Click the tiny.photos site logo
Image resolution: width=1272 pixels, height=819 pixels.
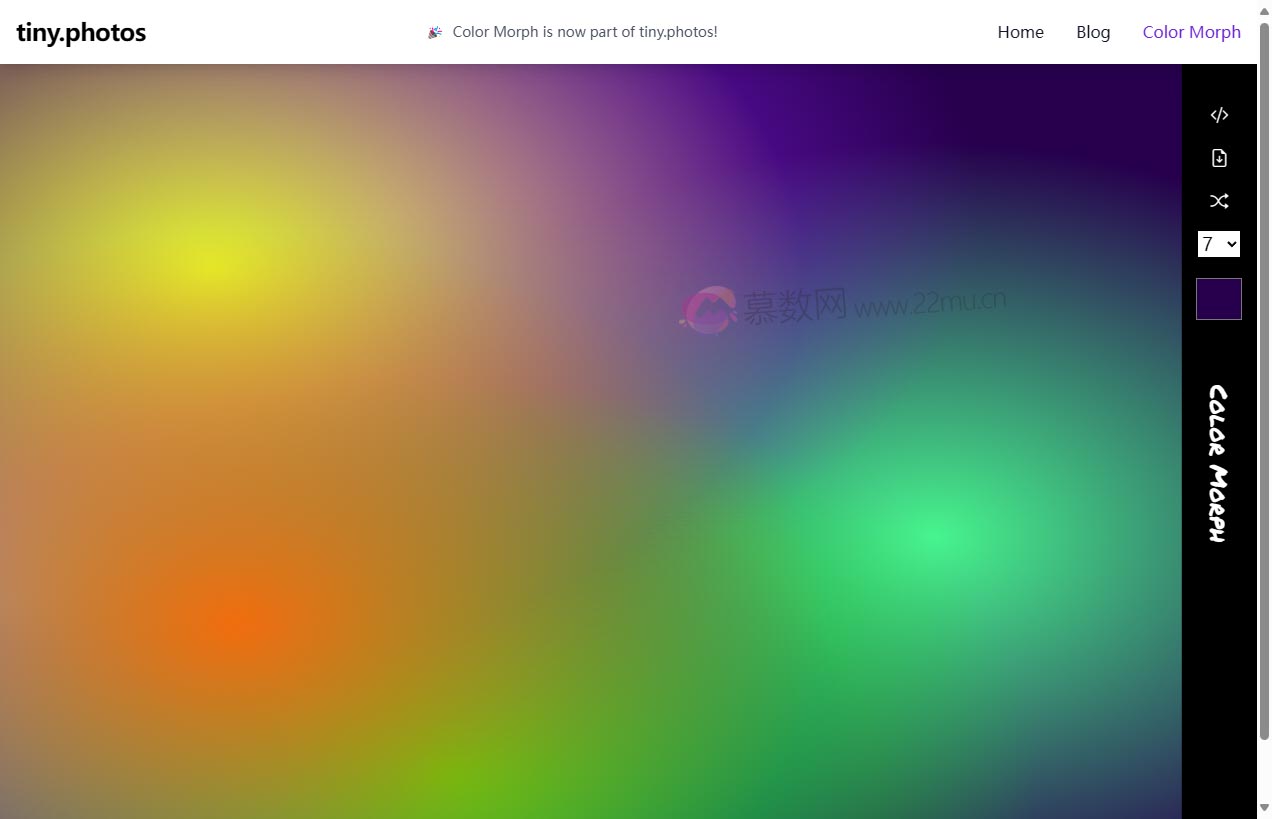81,32
